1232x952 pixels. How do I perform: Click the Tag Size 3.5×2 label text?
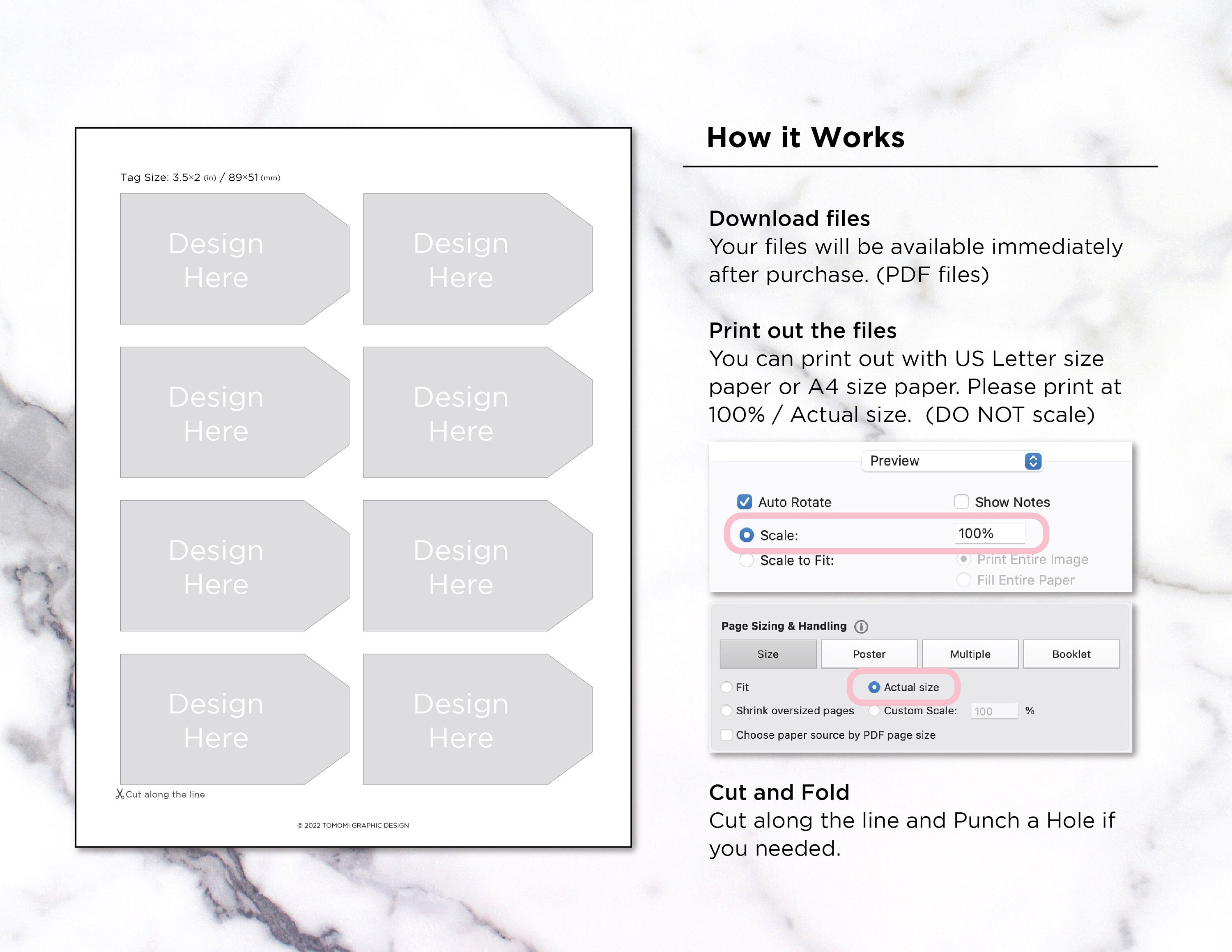[x=200, y=177]
